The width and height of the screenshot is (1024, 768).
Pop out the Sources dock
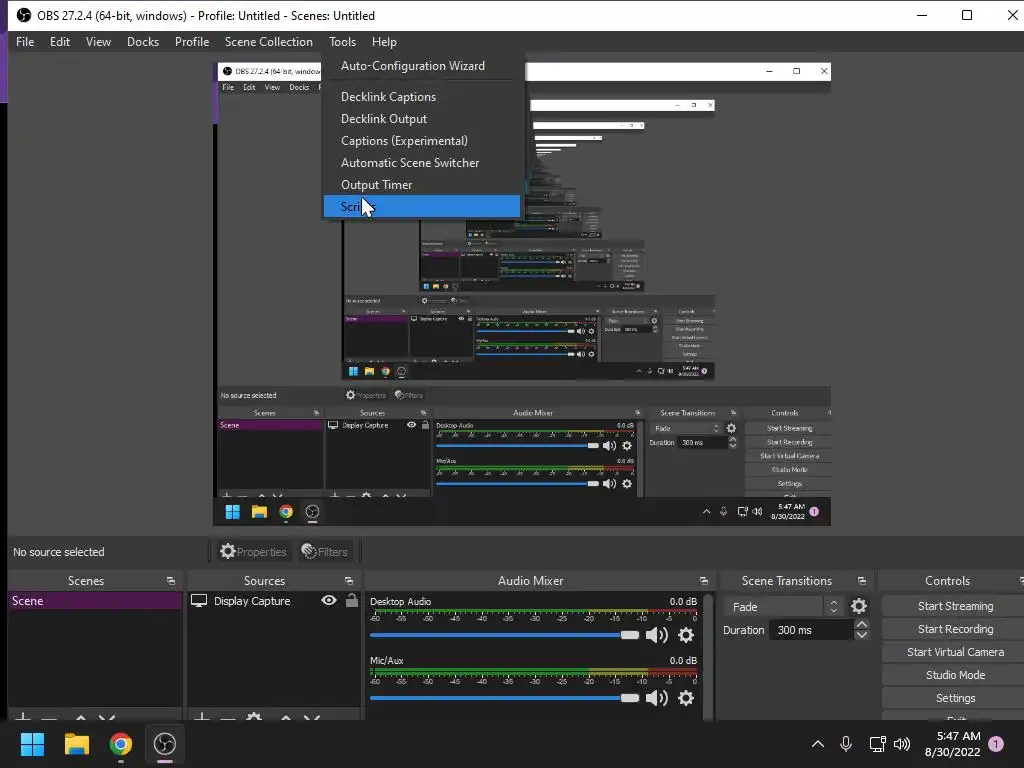pos(349,581)
